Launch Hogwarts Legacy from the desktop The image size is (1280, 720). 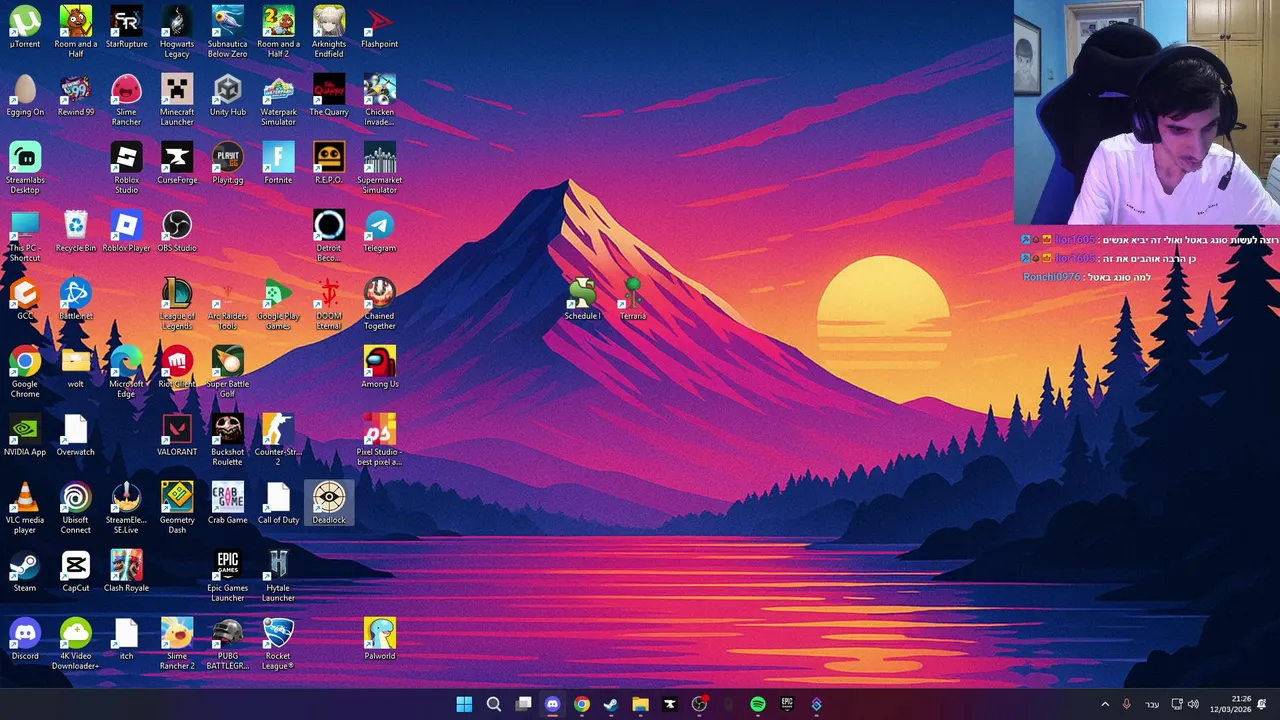point(177,32)
